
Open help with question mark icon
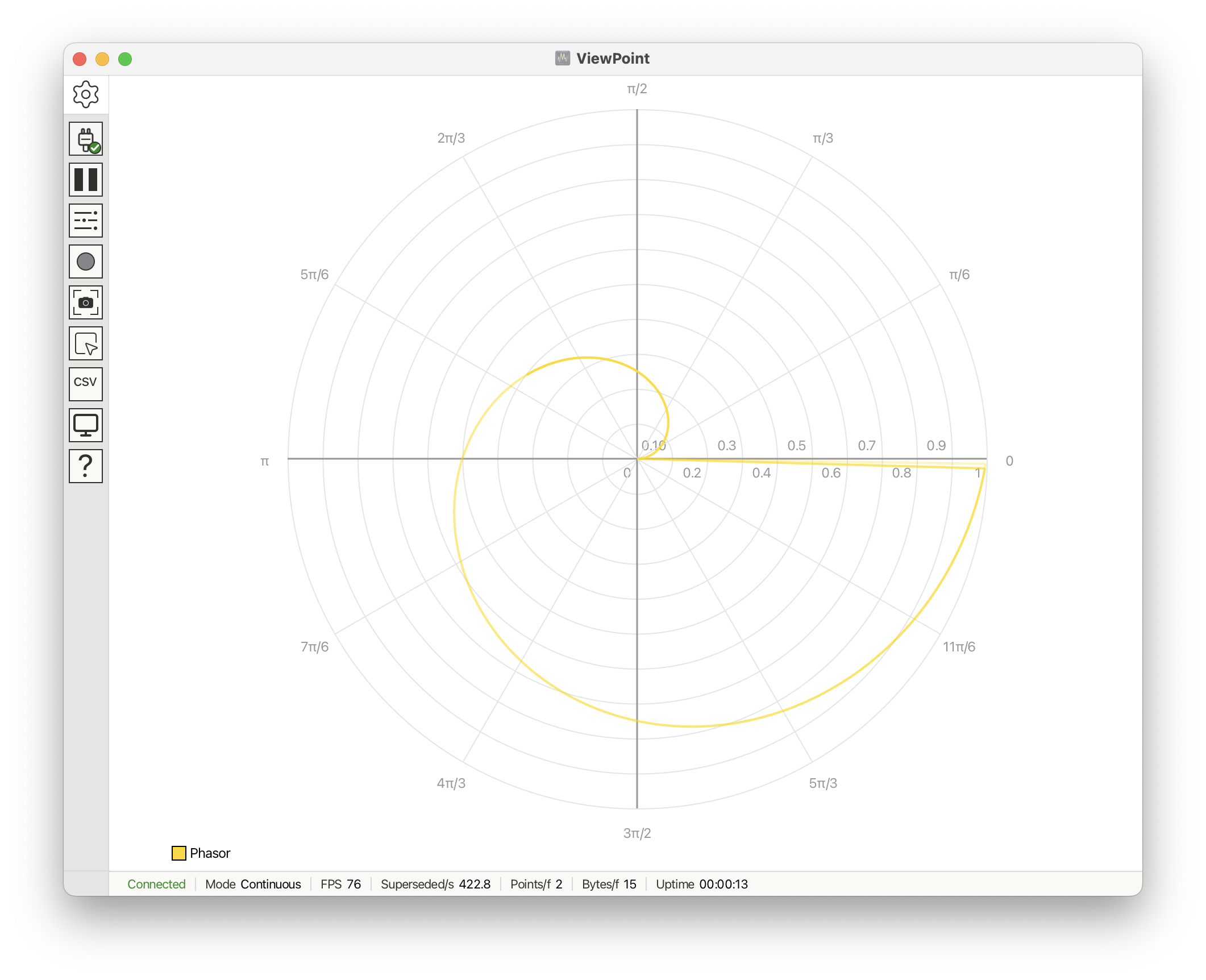pos(86,466)
